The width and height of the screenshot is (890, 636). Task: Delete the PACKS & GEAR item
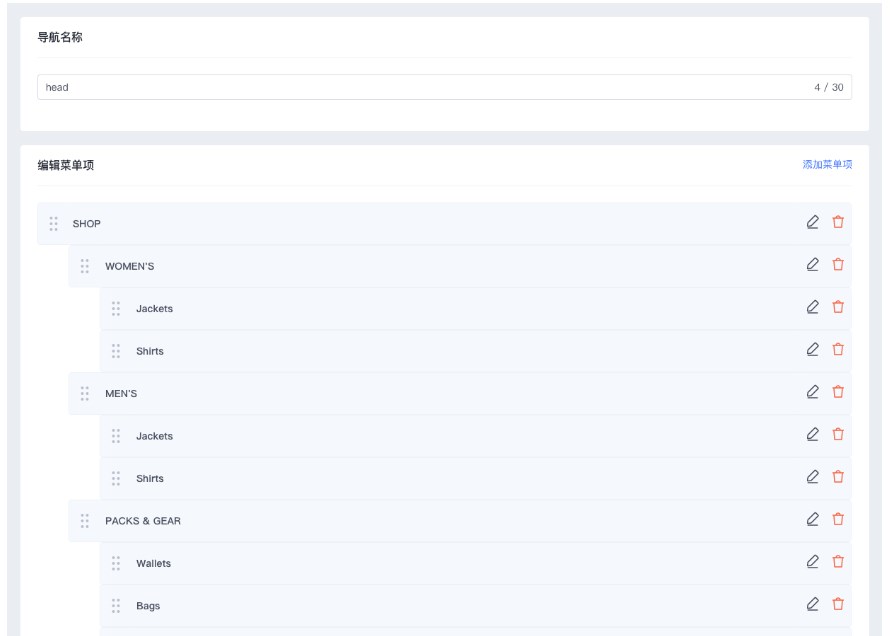pyautogui.click(x=838, y=520)
